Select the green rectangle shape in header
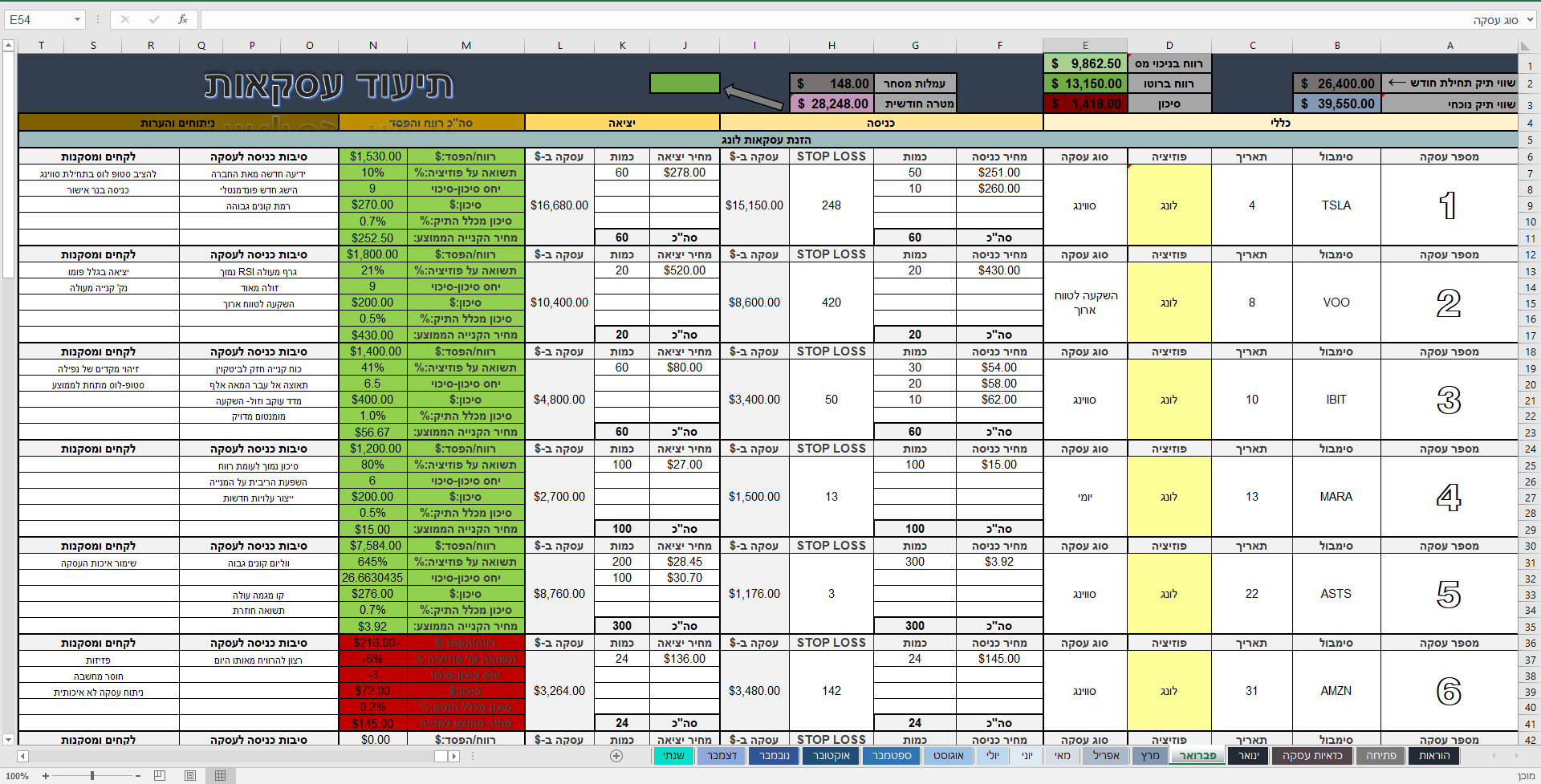 click(x=685, y=83)
